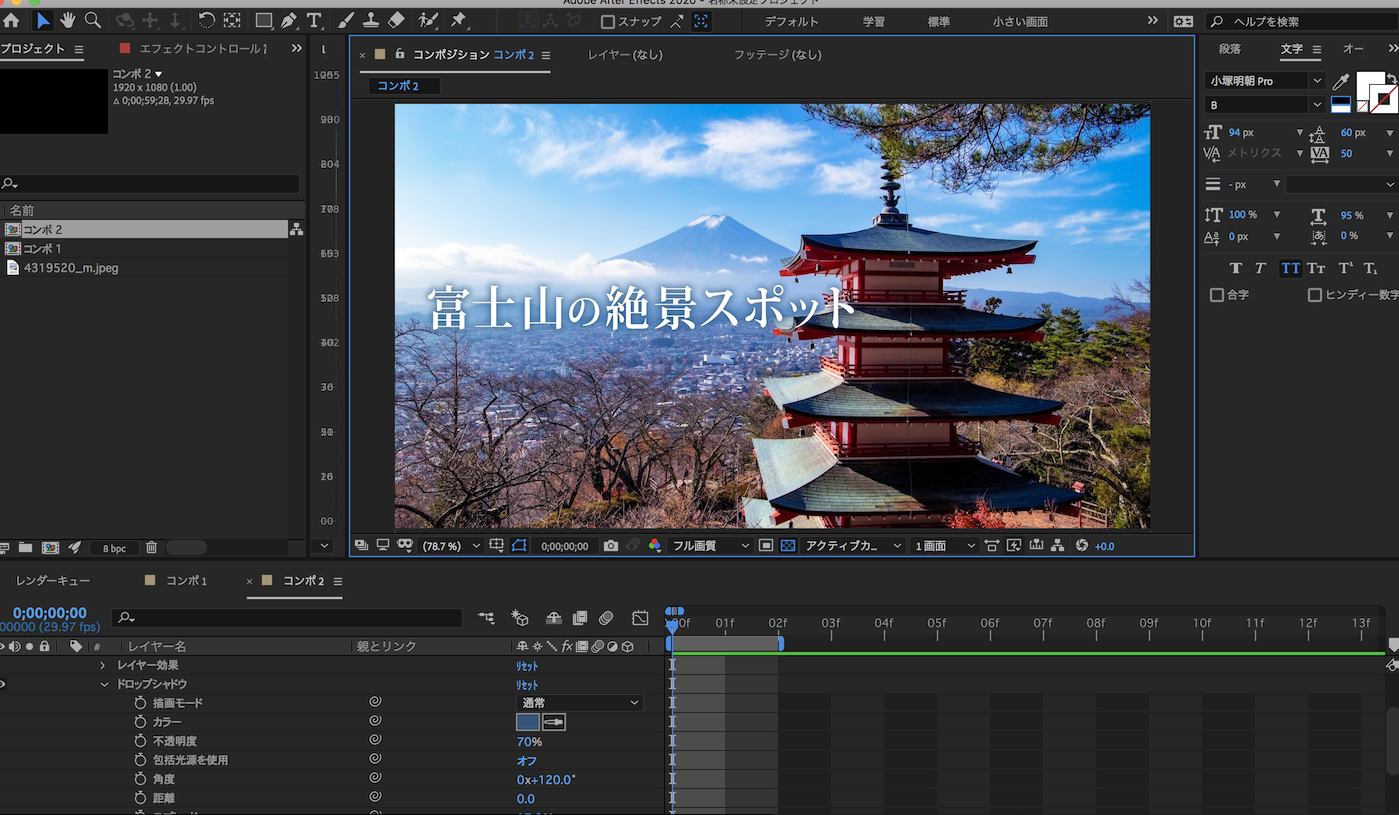
Task: Take a snapshot with the camera icon
Action: 610,546
